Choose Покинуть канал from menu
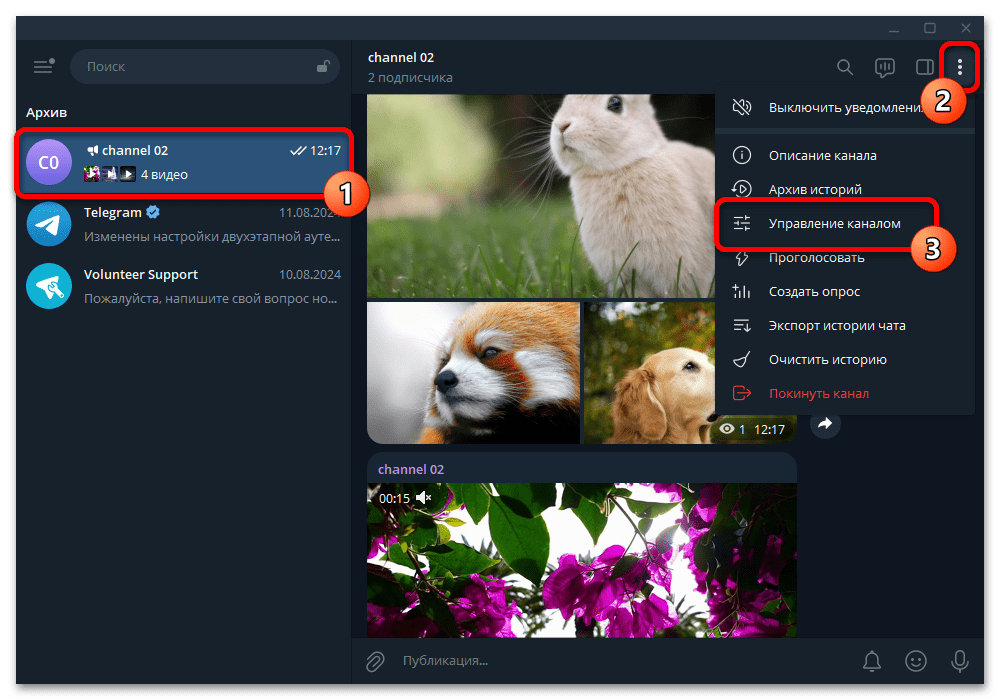 (818, 394)
